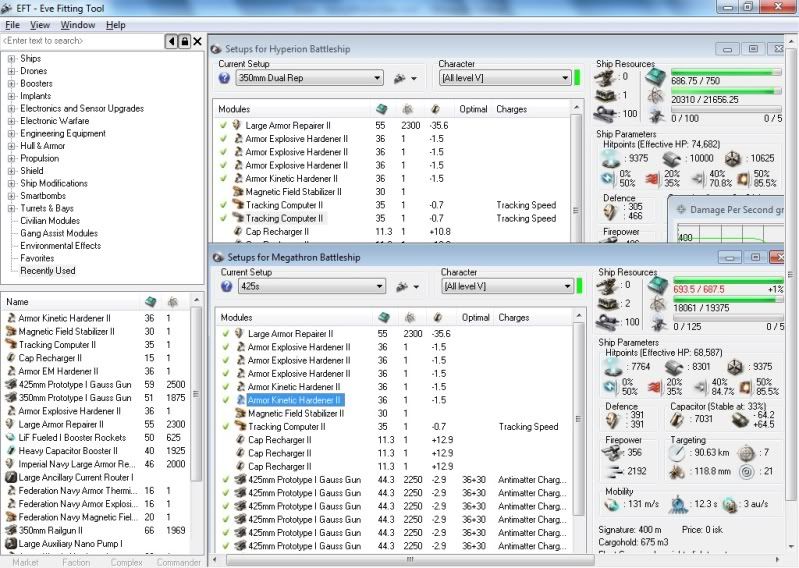Screen dimensions: 799x568
Task: Toggle Hyperion Armor Kinetic Hardener II checkmark
Action: pyautogui.click(x=223, y=178)
